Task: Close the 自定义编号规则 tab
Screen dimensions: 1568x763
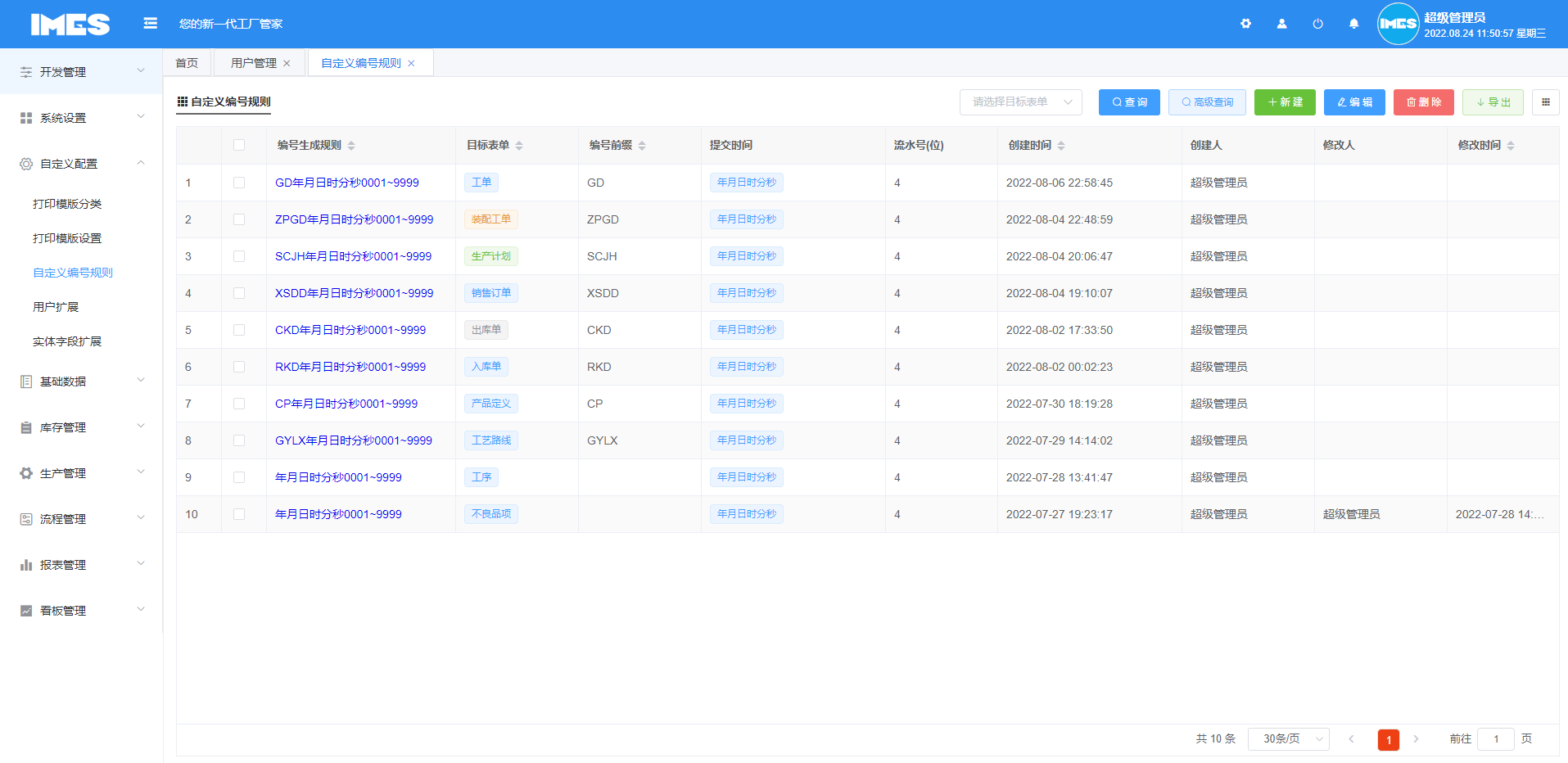Action: click(x=411, y=63)
